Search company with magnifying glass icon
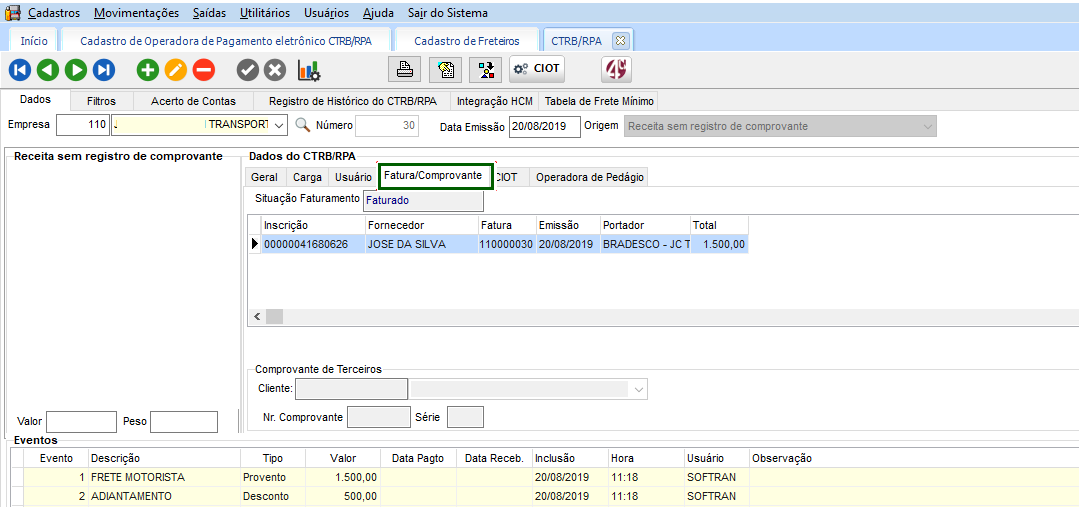1079x507 pixels. tap(303, 126)
